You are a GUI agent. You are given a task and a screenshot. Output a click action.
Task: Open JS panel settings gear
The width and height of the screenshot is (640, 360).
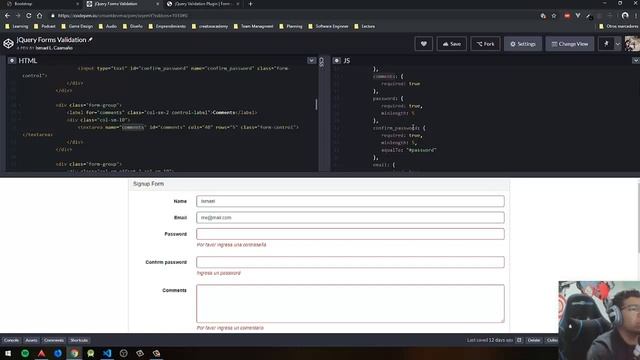pyautogui.click(x=337, y=60)
